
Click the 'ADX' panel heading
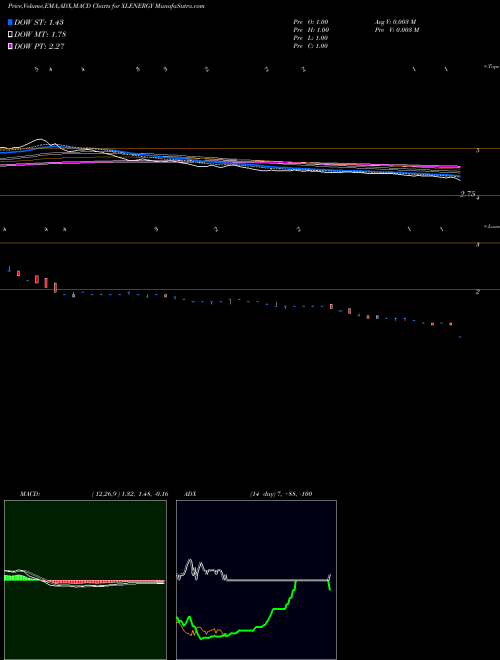pyautogui.click(x=190, y=494)
